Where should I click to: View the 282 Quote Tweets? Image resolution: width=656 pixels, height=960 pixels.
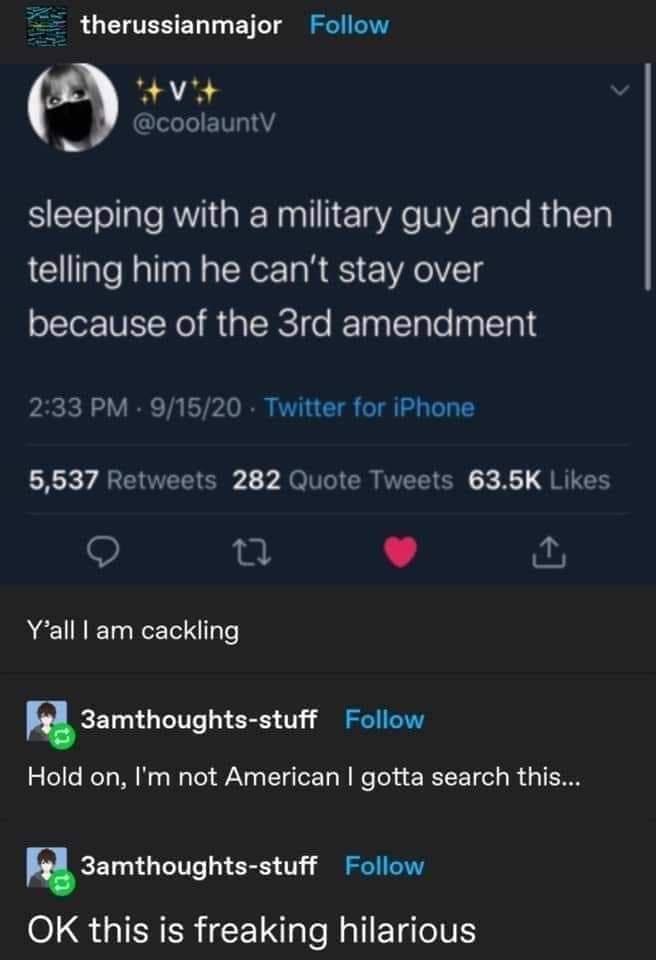coord(343,481)
